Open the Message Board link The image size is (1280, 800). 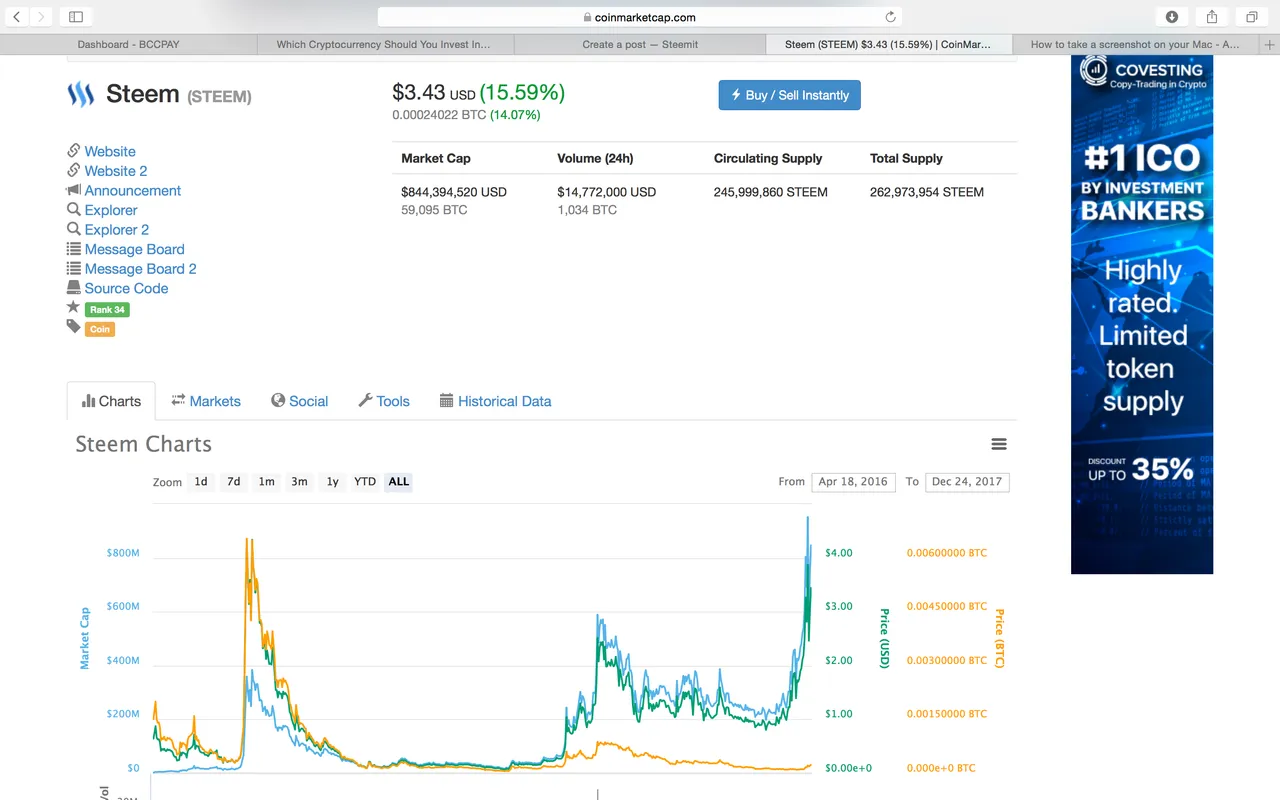(135, 249)
